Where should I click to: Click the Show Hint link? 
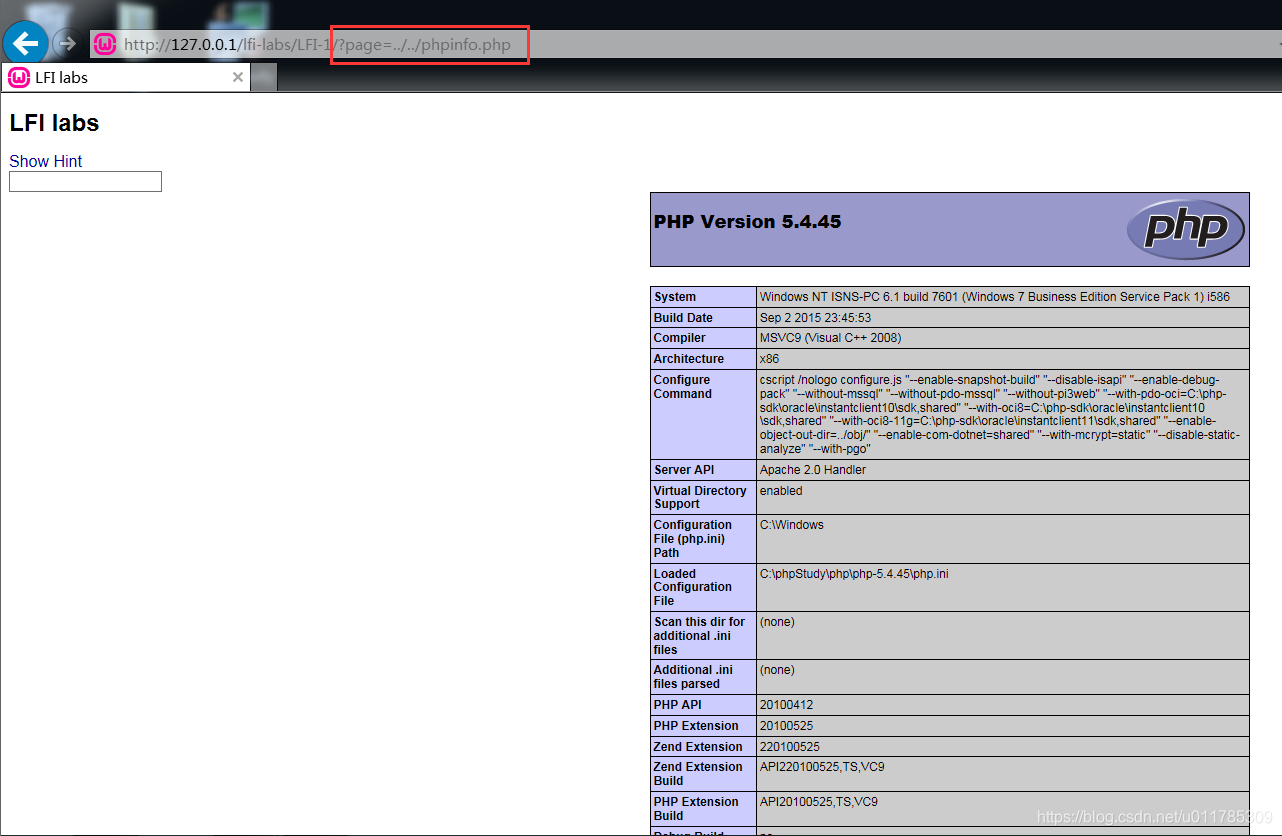pyautogui.click(x=46, y=161)
